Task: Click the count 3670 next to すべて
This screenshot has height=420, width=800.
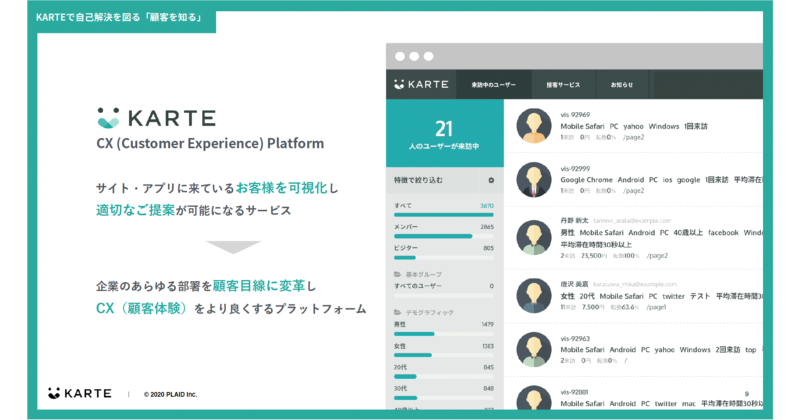Action: 487,206
